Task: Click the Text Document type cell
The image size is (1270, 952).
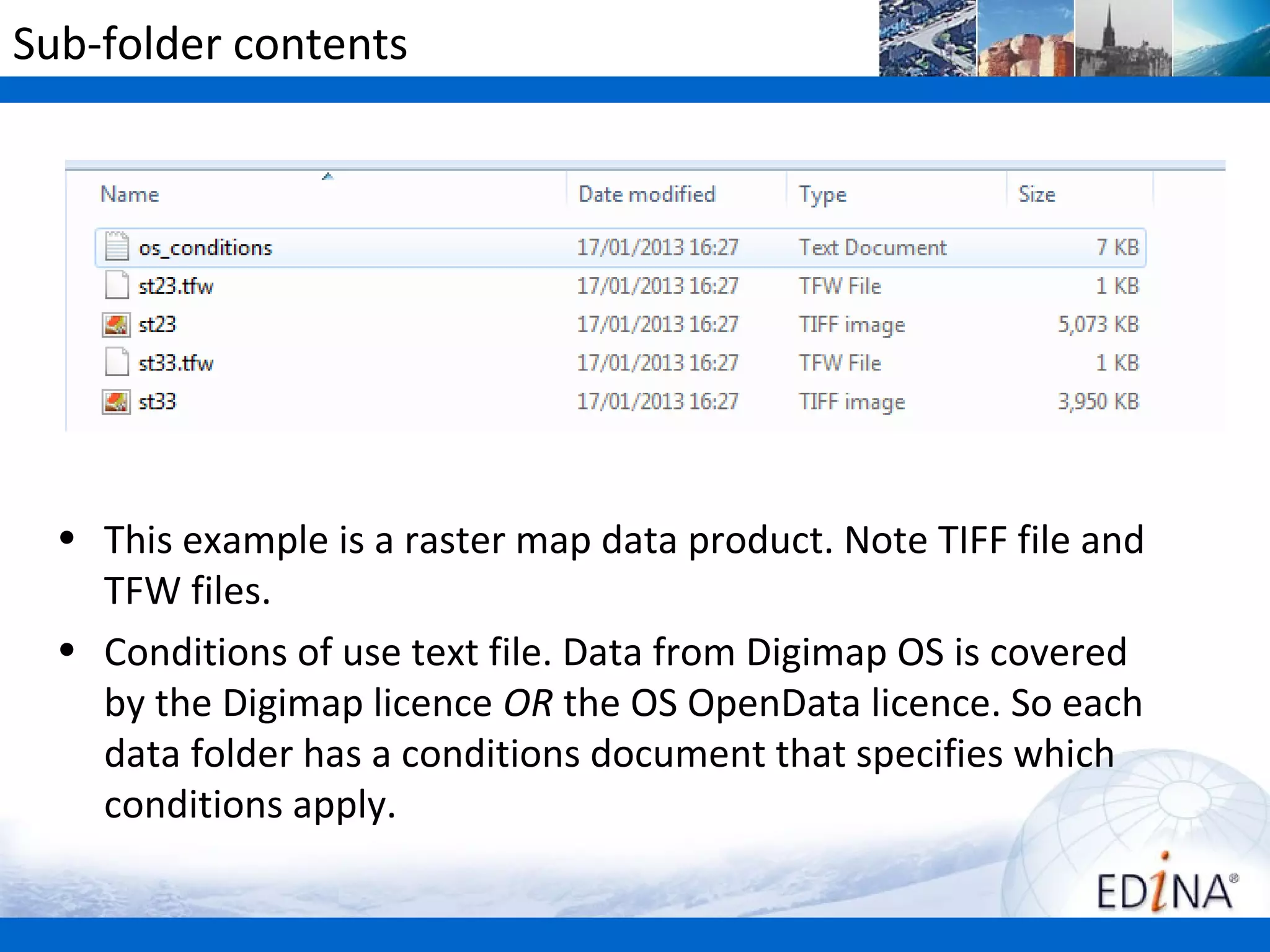Action: 873,247
